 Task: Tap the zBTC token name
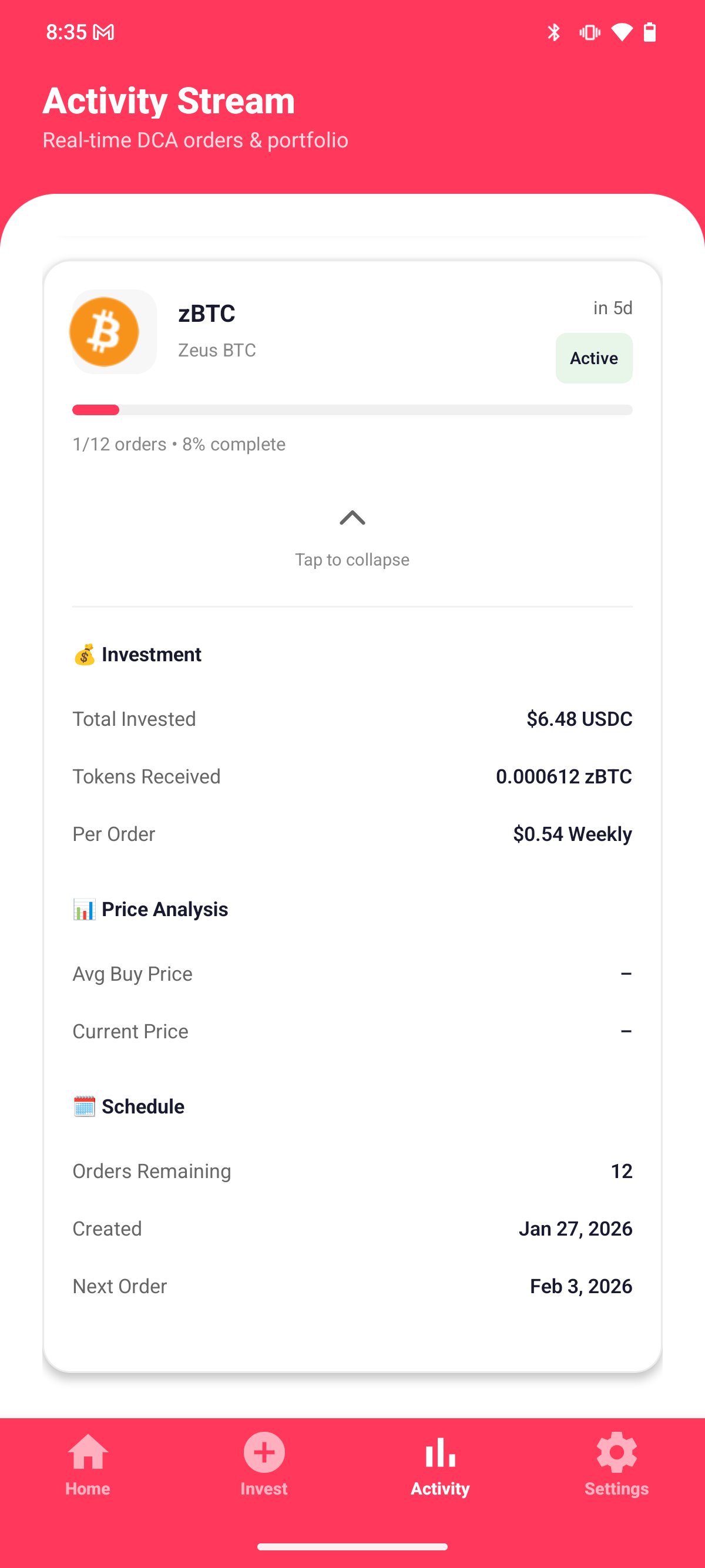pyautogui.click(x=206, y=314)
